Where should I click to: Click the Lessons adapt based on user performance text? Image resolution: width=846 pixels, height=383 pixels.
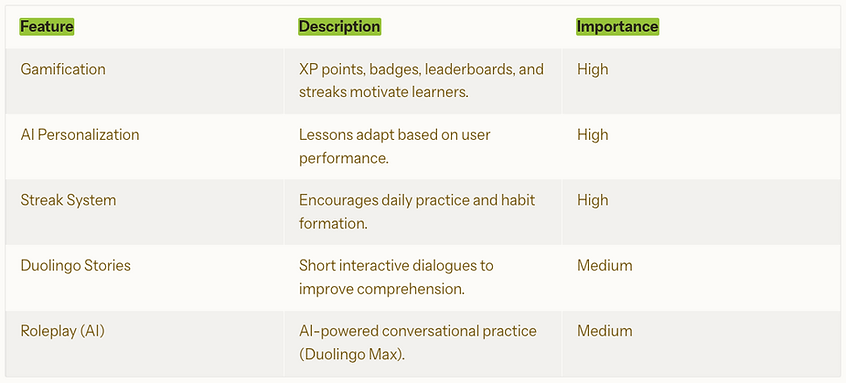(395, 146)
